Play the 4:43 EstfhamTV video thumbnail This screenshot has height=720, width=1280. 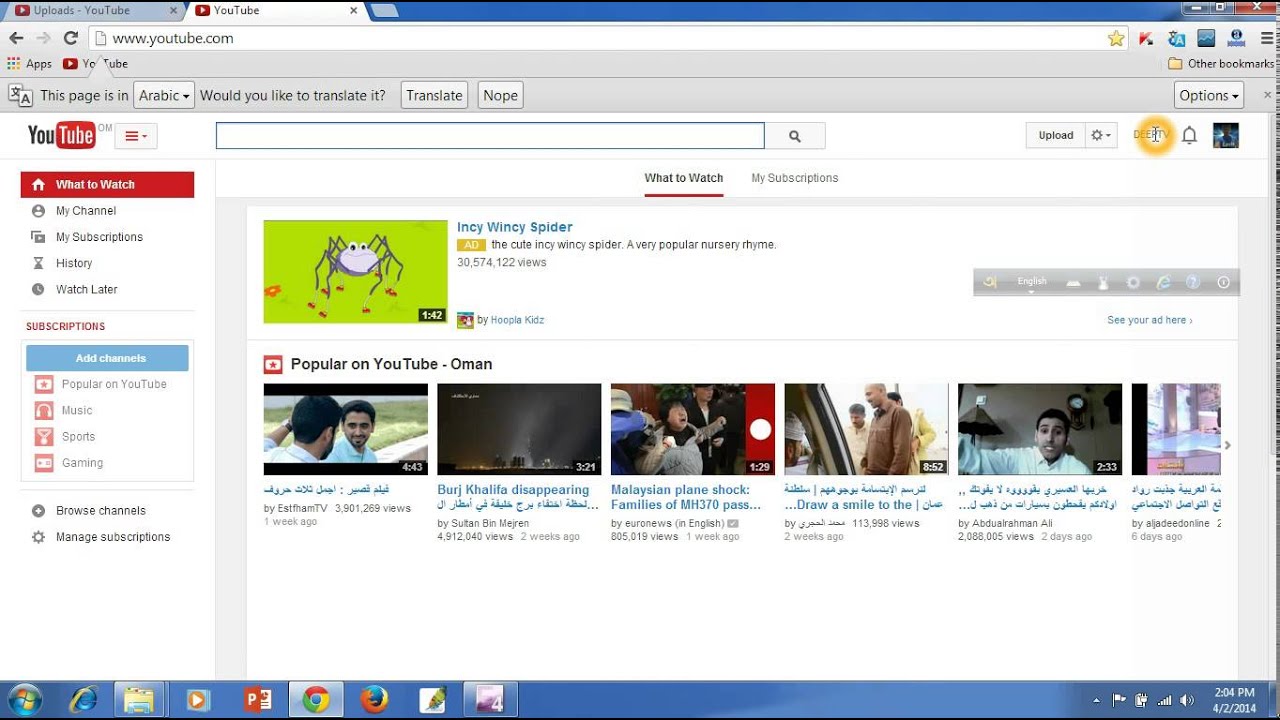345,429
